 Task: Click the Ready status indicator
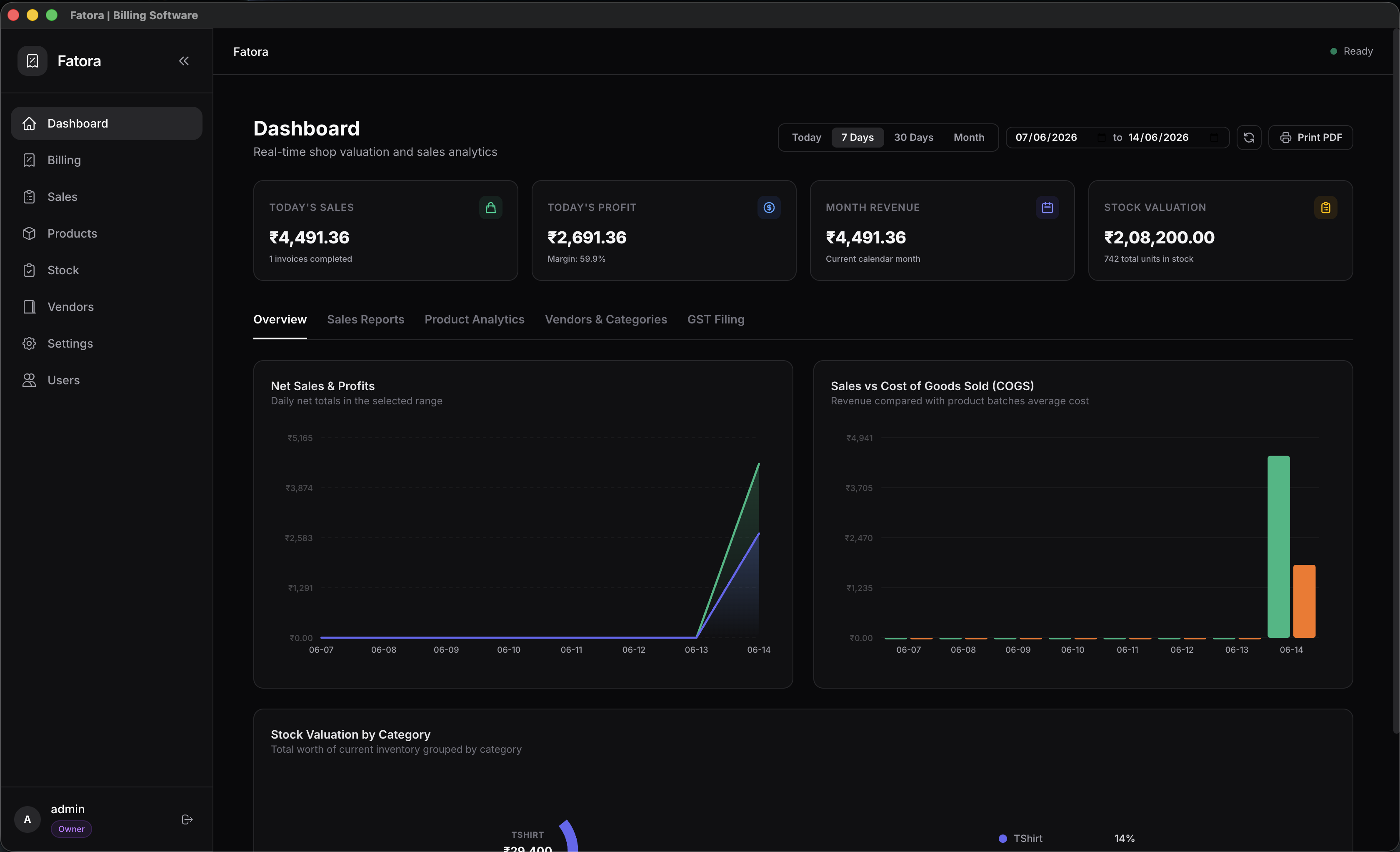click(x=1351, y=51)
